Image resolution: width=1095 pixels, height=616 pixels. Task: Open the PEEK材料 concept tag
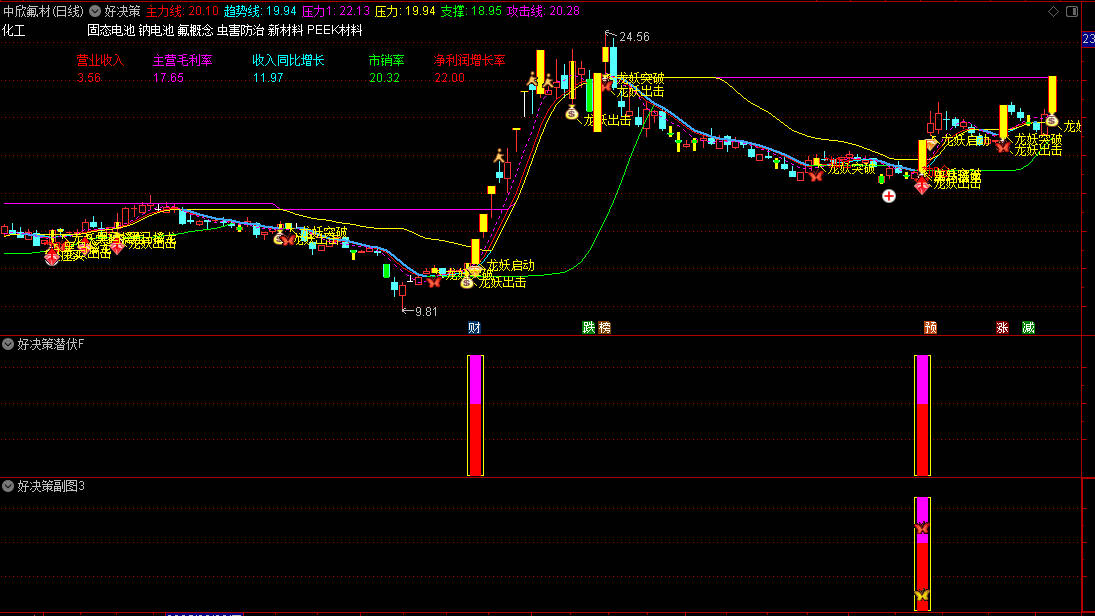(x=335, y=31)
